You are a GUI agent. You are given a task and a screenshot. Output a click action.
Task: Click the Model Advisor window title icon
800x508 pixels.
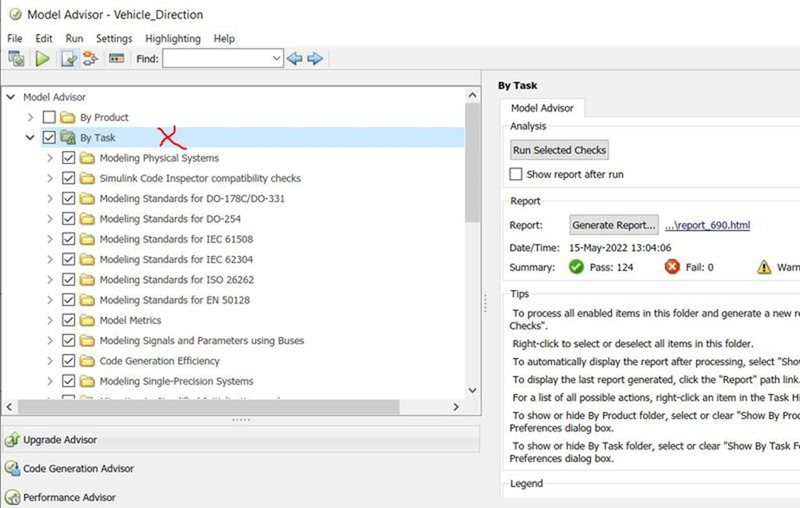click(x=15, y=15)
